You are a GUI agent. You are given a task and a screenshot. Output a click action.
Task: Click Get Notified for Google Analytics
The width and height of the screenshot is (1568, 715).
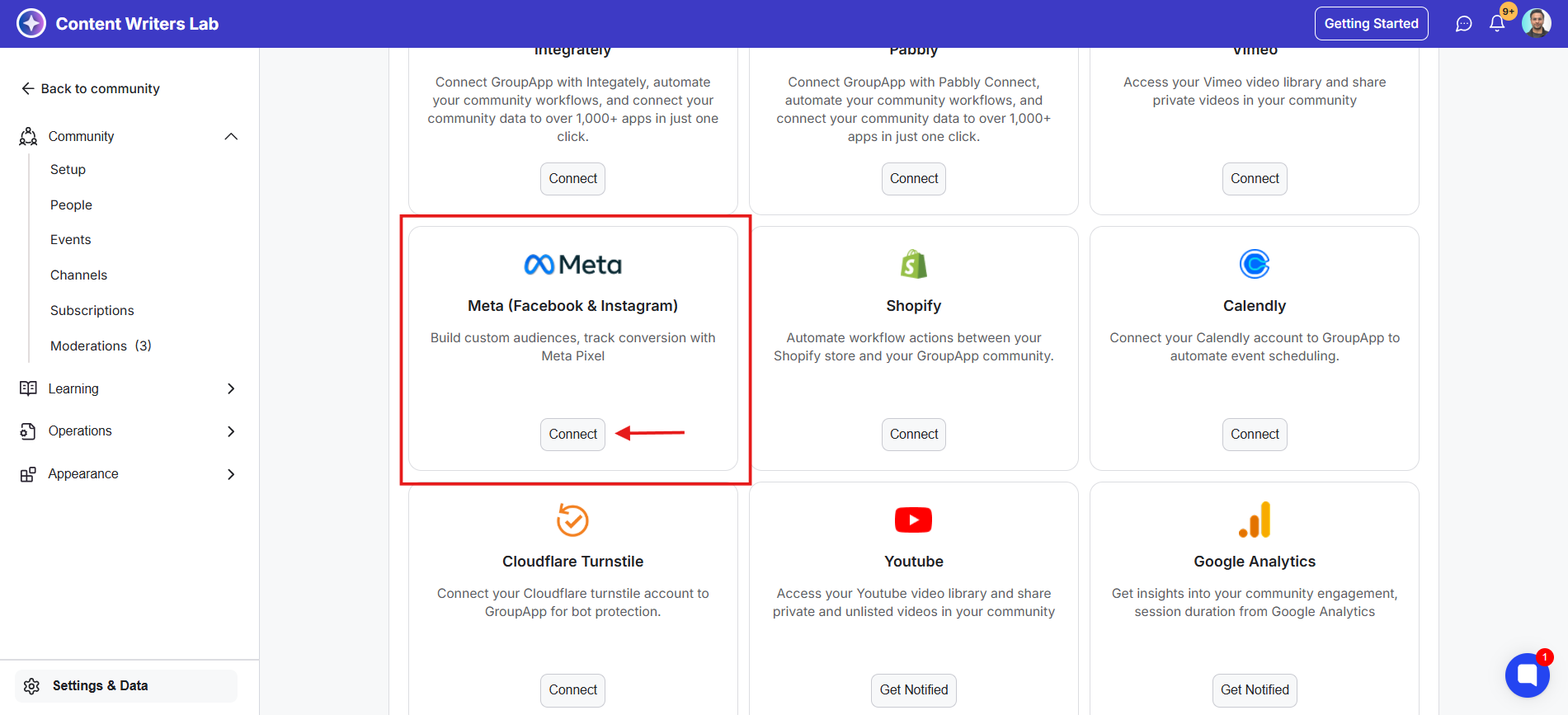[x=1255, y=690]
